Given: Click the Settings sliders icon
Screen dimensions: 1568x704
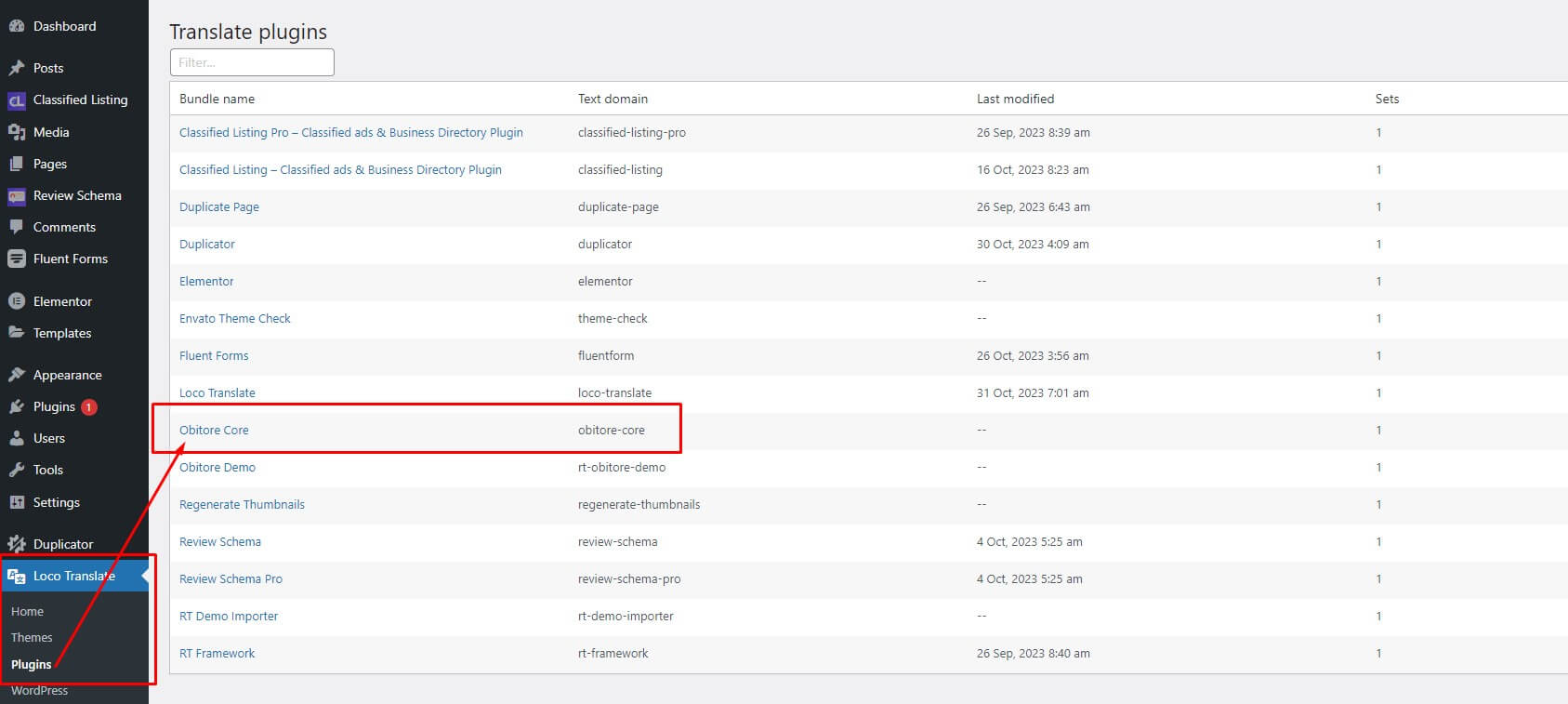Looking at the screenshot, I should pyautogui.click(x=17, y=502).
